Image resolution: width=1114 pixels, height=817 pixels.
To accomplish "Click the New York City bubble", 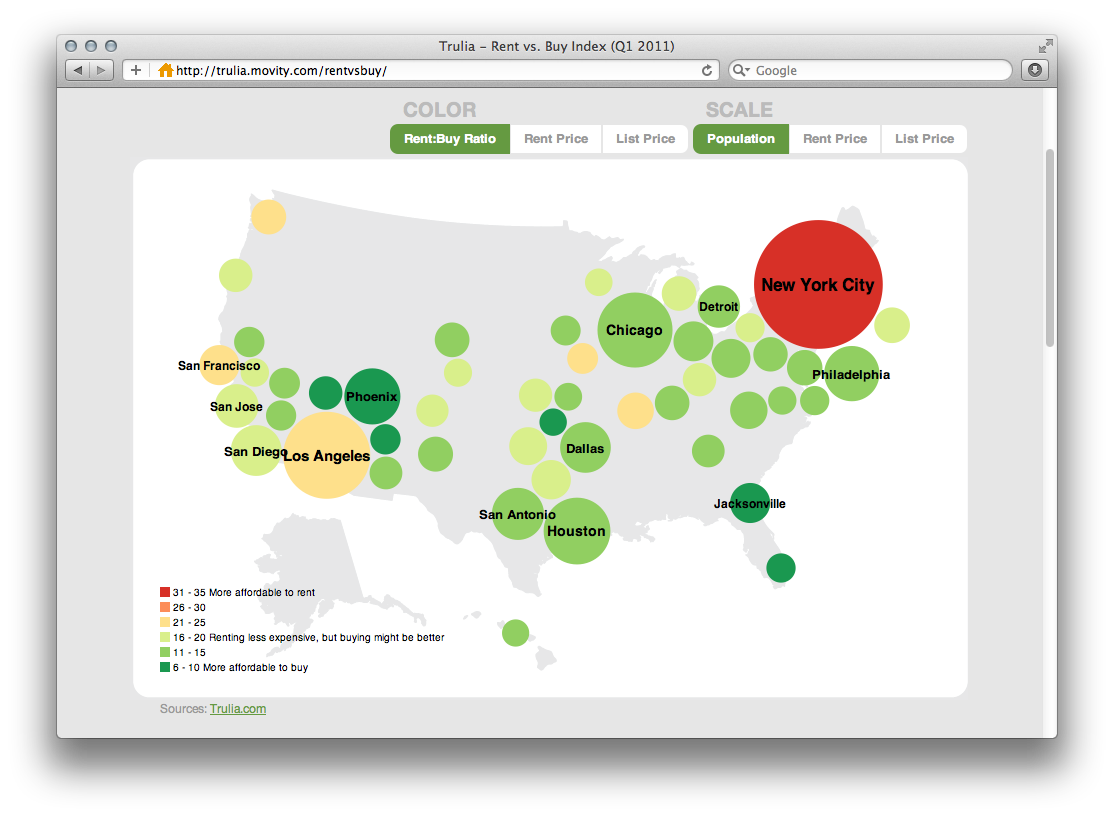I will [x=818, y=284].
